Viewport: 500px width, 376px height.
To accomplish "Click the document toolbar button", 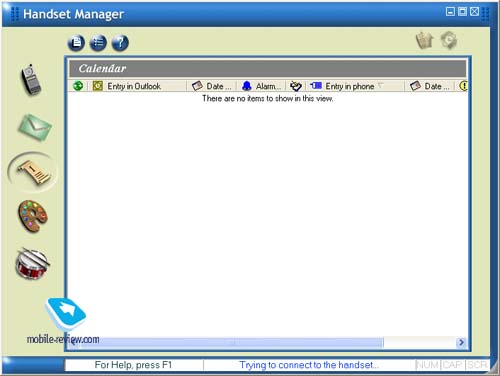I will (76, 43).
